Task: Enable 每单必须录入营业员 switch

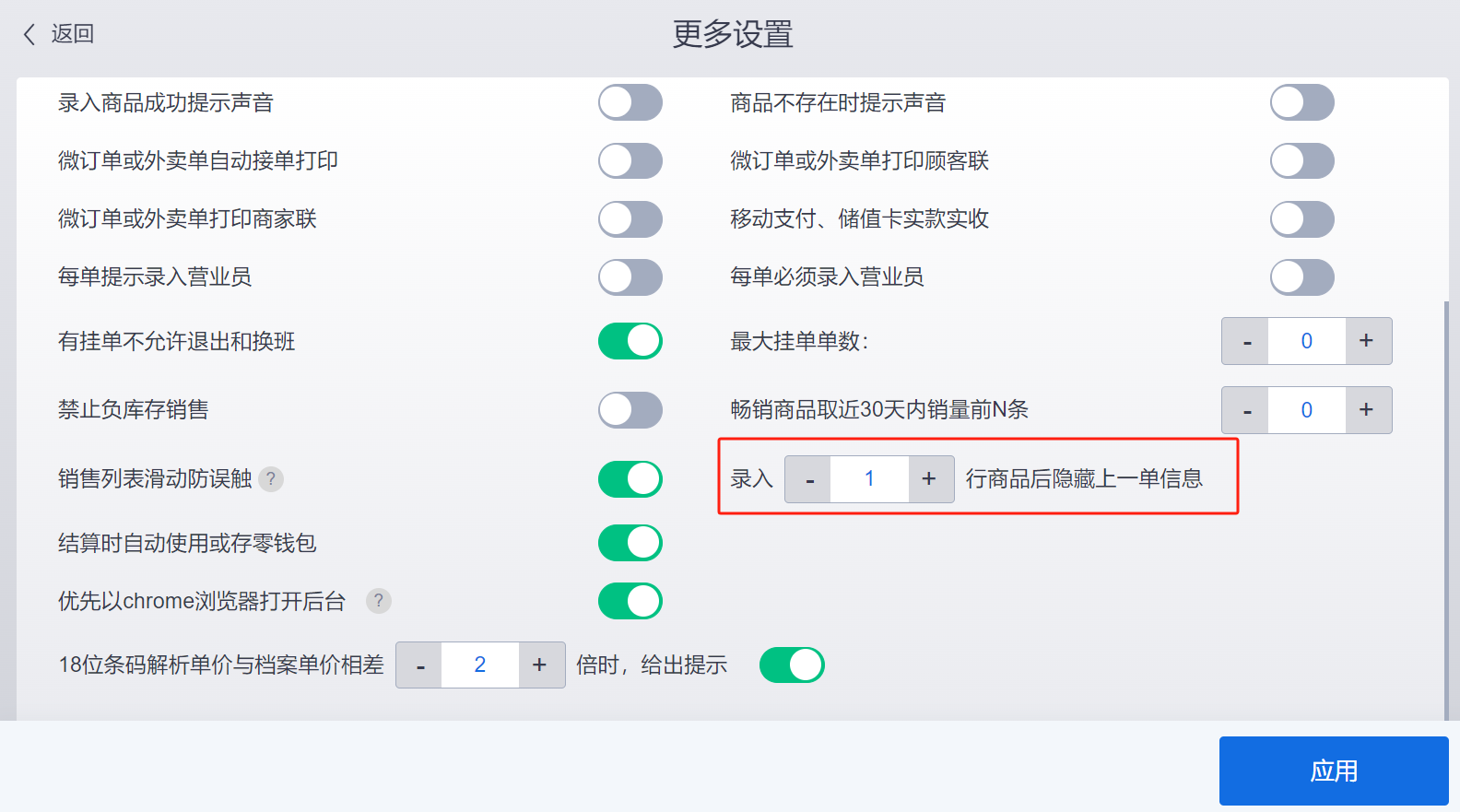Action: click(x=1302, y=277)
